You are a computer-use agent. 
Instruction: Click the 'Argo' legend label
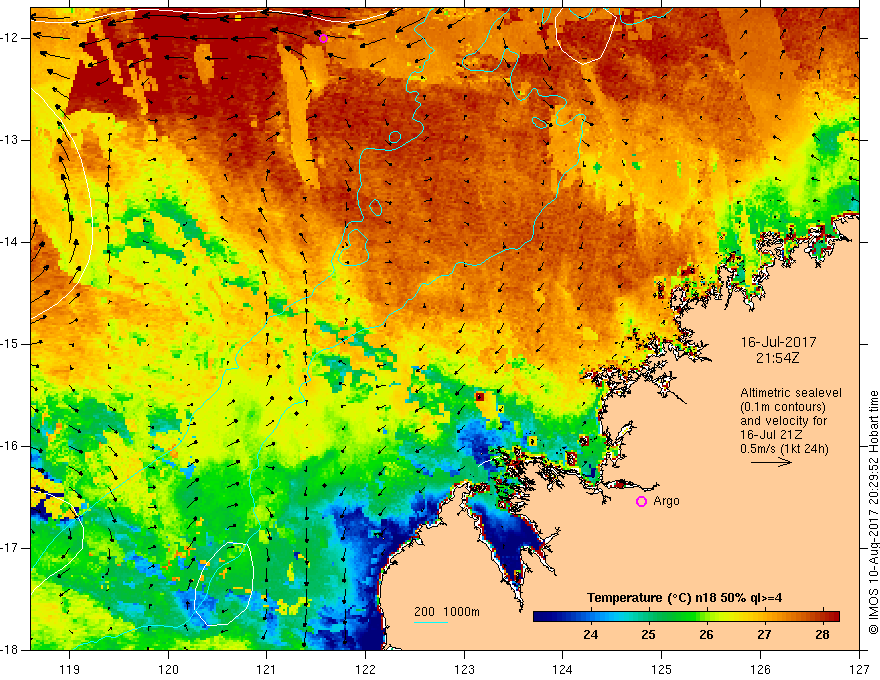pyautogui.click(x=666, y=501)
